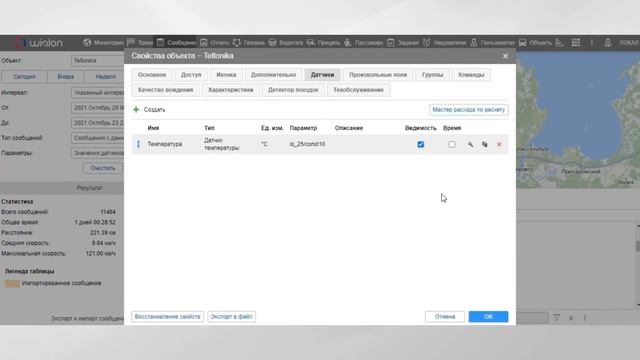Open the Параметры dropdown
The image size is (640, 360).
(x=98, y=153)
